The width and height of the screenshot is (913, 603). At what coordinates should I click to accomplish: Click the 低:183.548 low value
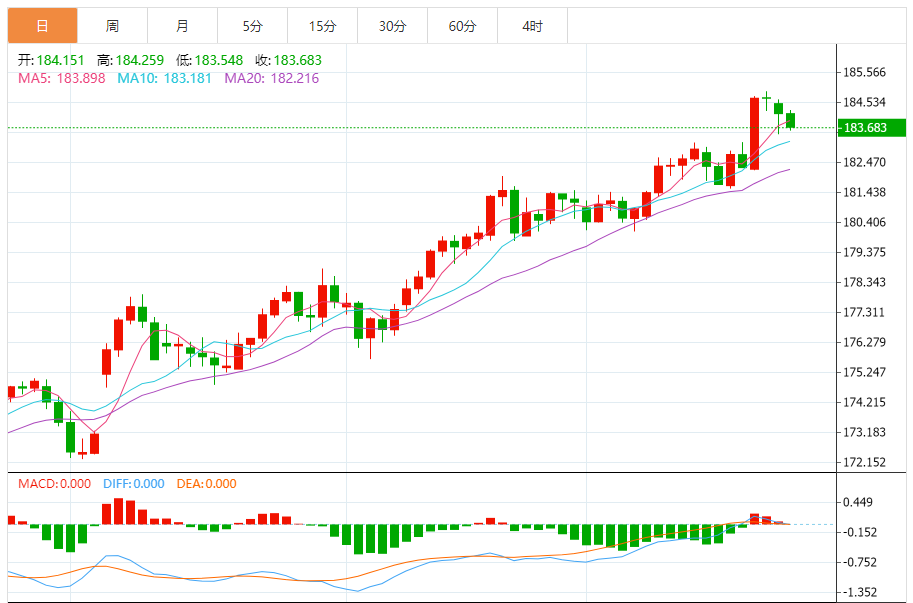click(x=210, y=60)
